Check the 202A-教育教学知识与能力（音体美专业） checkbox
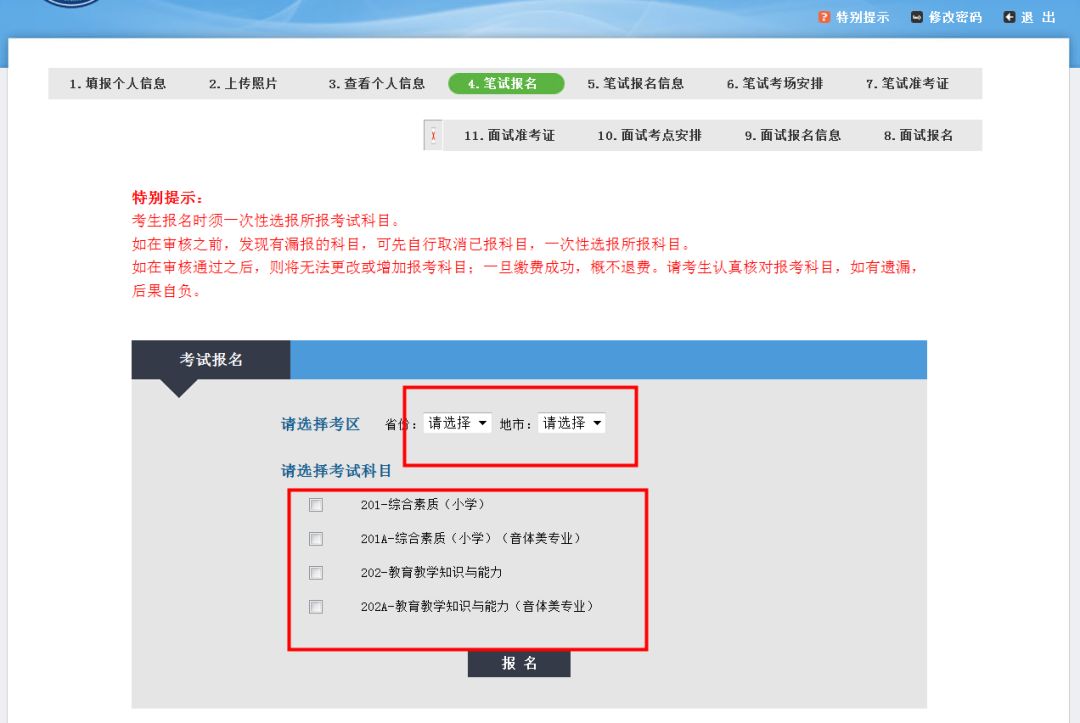The width and height of the screenshot is (1080, 723). pyautogui.click(x=317, y=606)
